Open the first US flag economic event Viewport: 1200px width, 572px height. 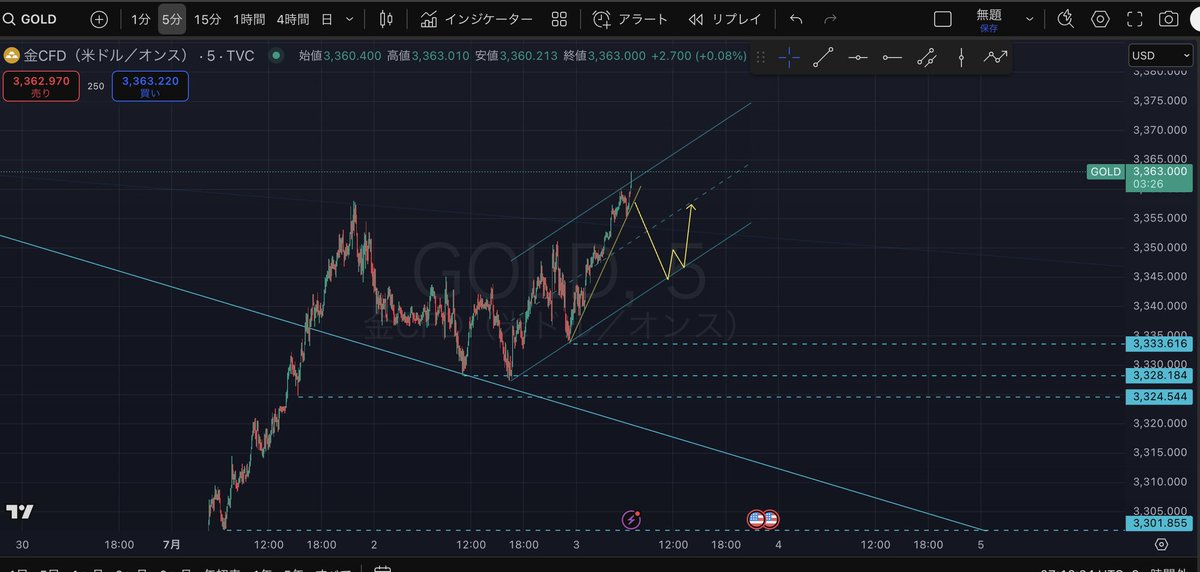pos(756,519)
